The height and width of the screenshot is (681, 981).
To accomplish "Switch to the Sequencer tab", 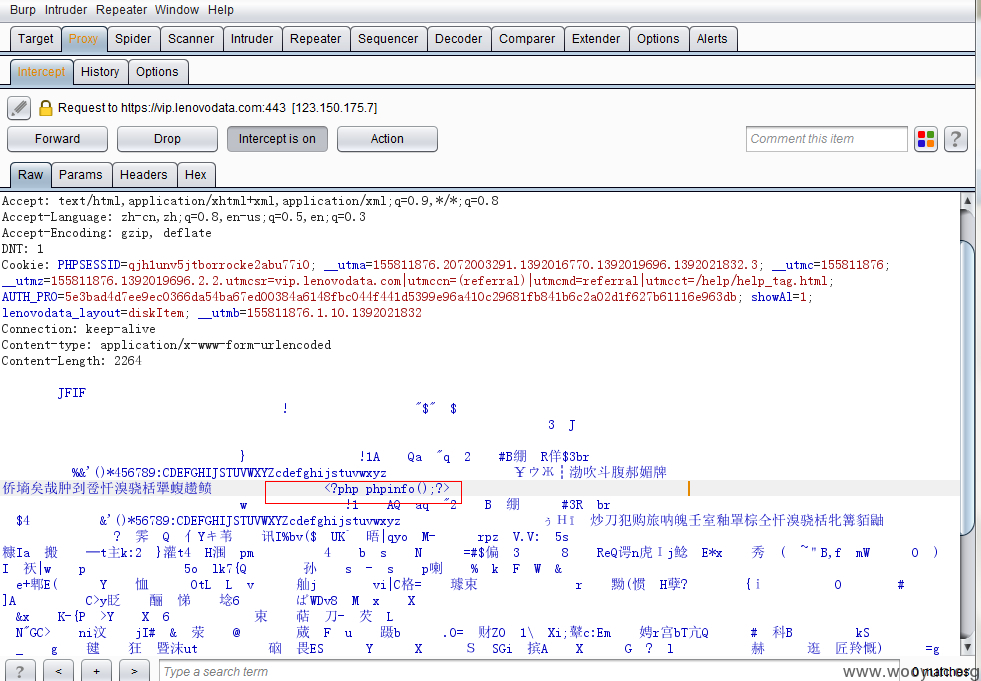I will point(388,39).
